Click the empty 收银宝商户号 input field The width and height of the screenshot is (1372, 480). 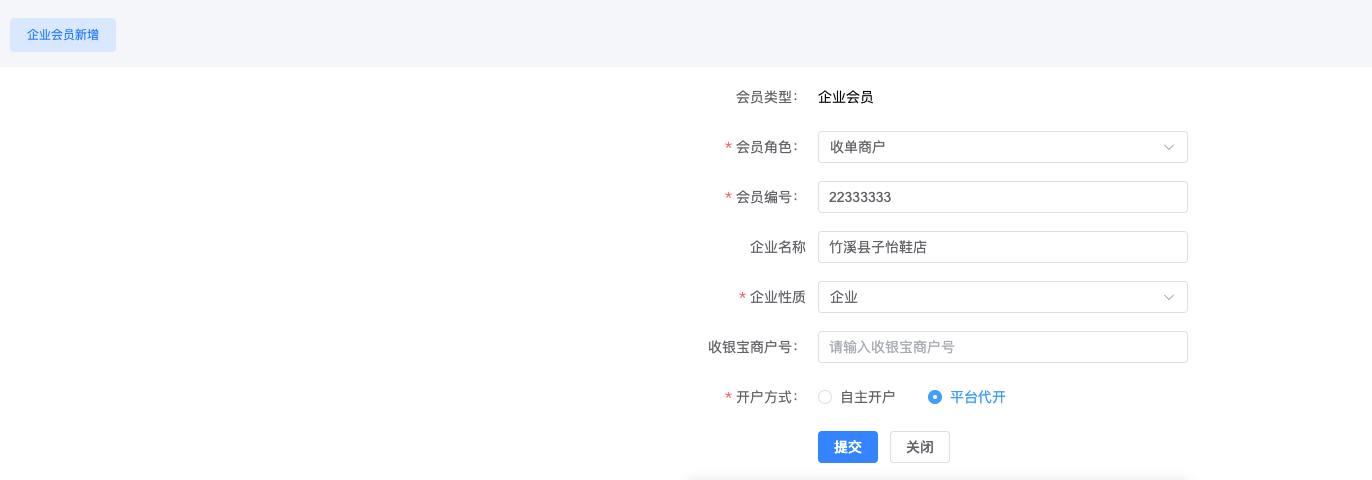tap(1003, 347)
